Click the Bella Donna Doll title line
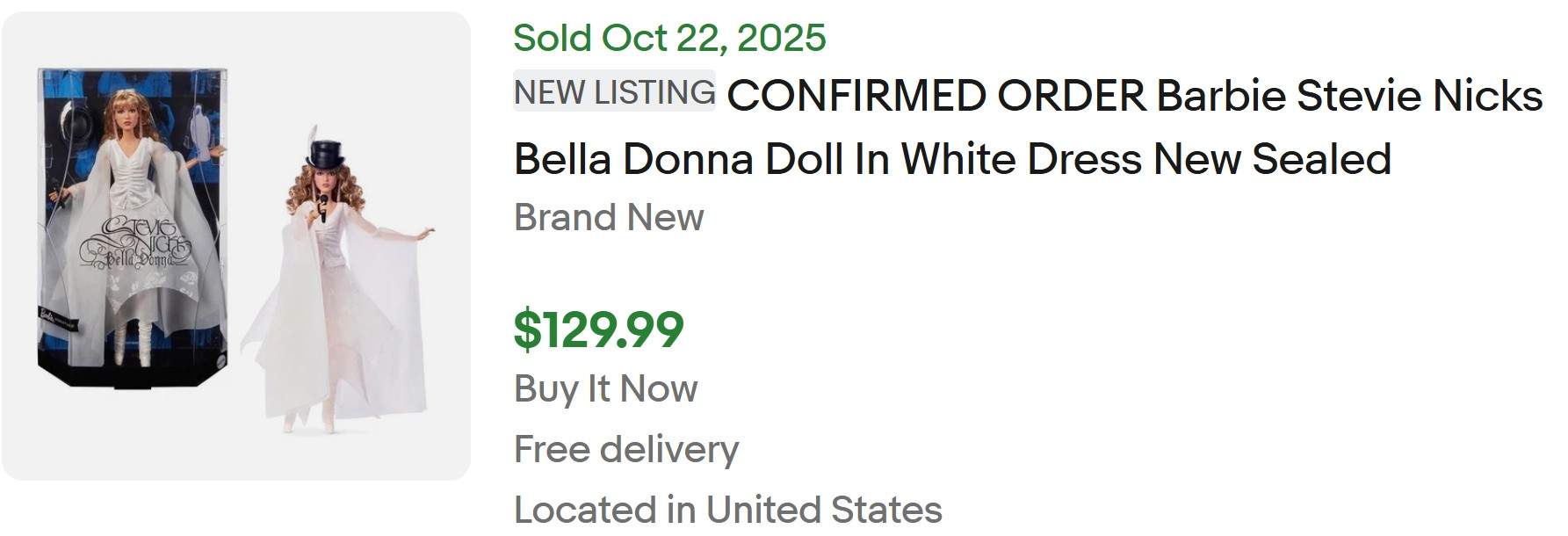This screenshot has width=1568, height=536. 952,159
